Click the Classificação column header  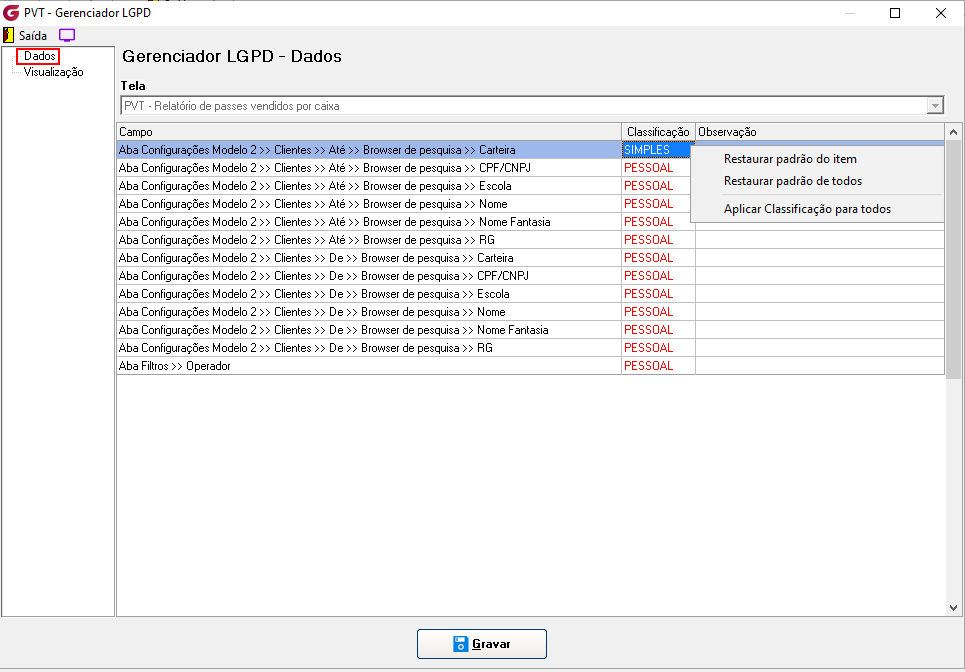point(658,132)
